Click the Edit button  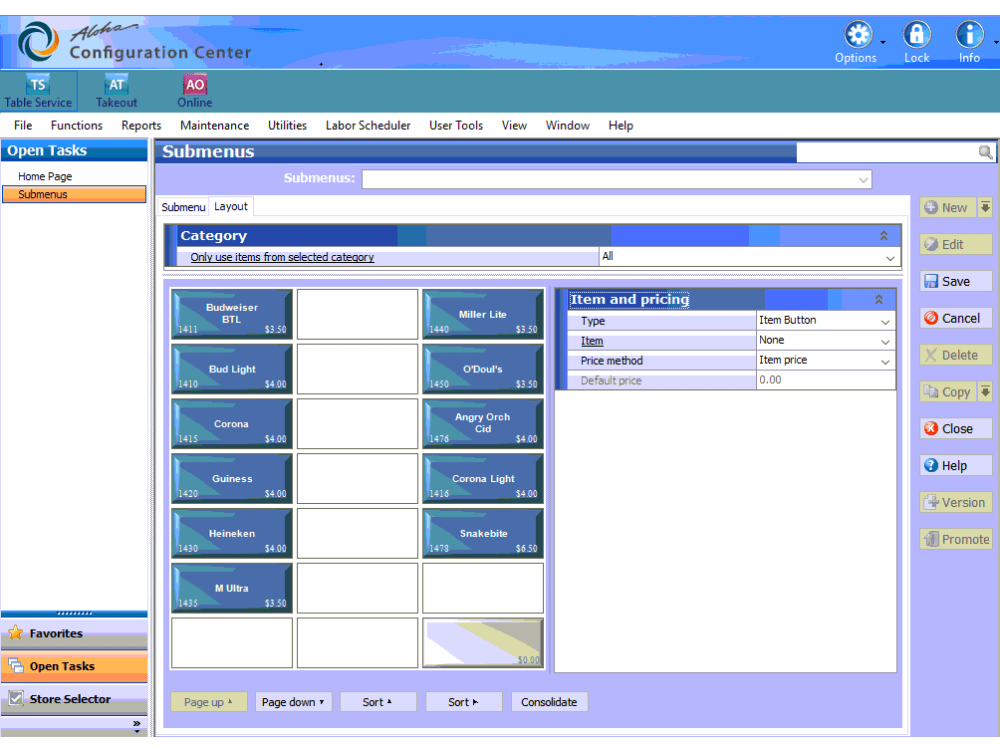[955, 244]
